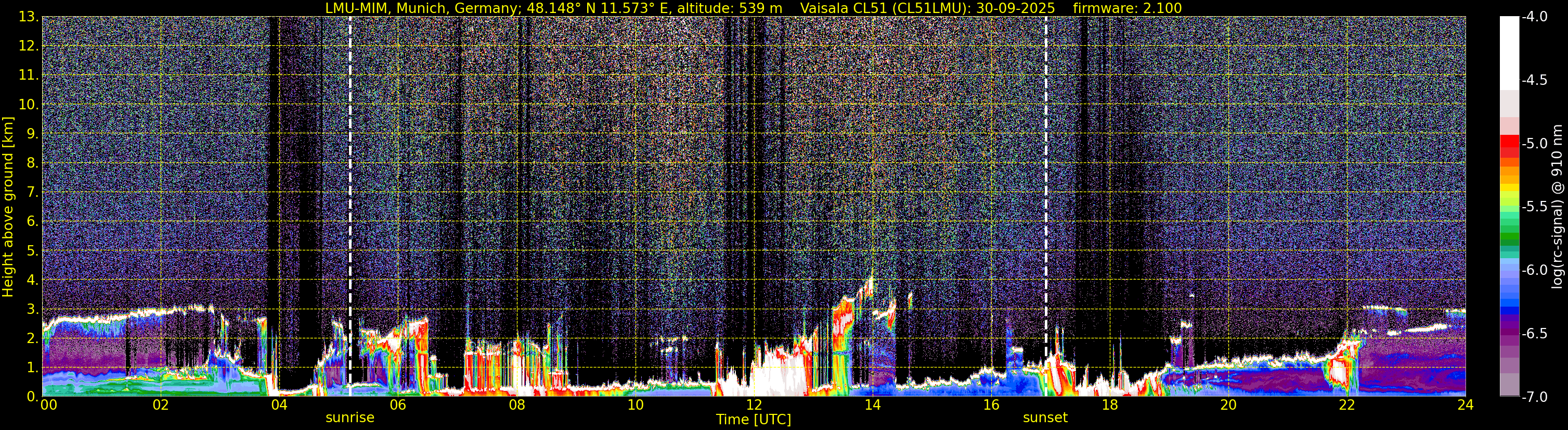1568x430 pixels.
Task: Click the '6.' height axis tick label
Action: pyautogui.click(x=33, y=222)
